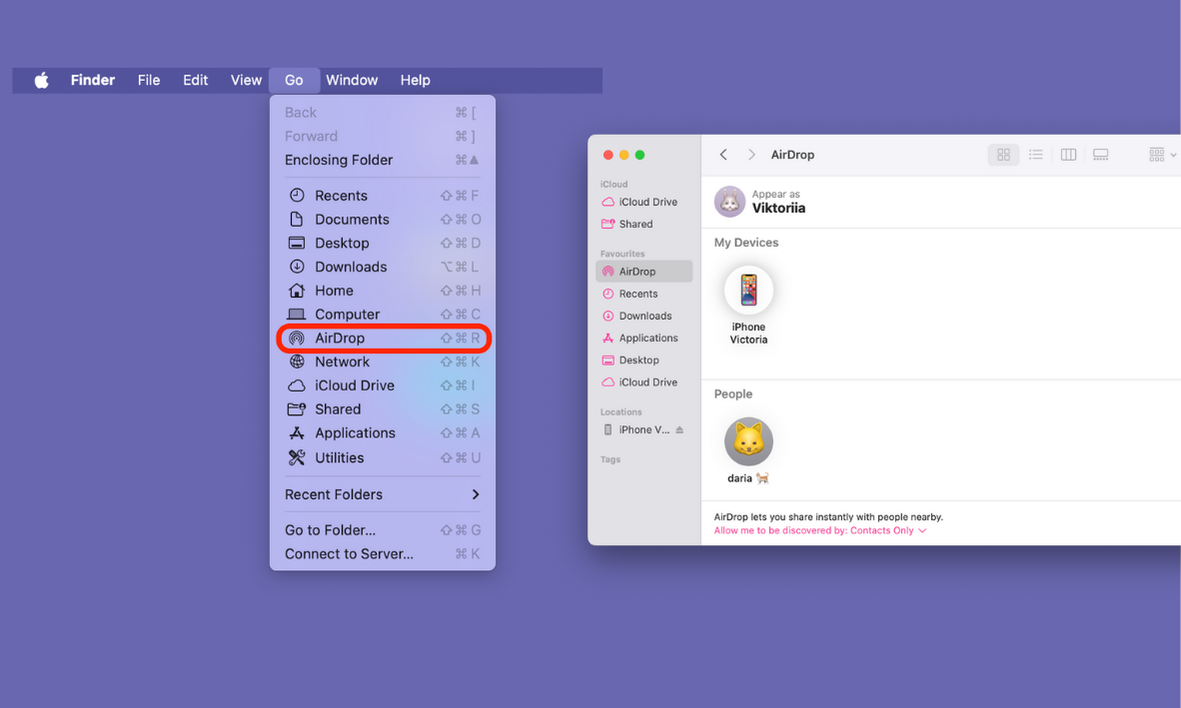Open the File menu
Screen dimensions: 1181x708
pyautogui.click(x=148, y=80)
